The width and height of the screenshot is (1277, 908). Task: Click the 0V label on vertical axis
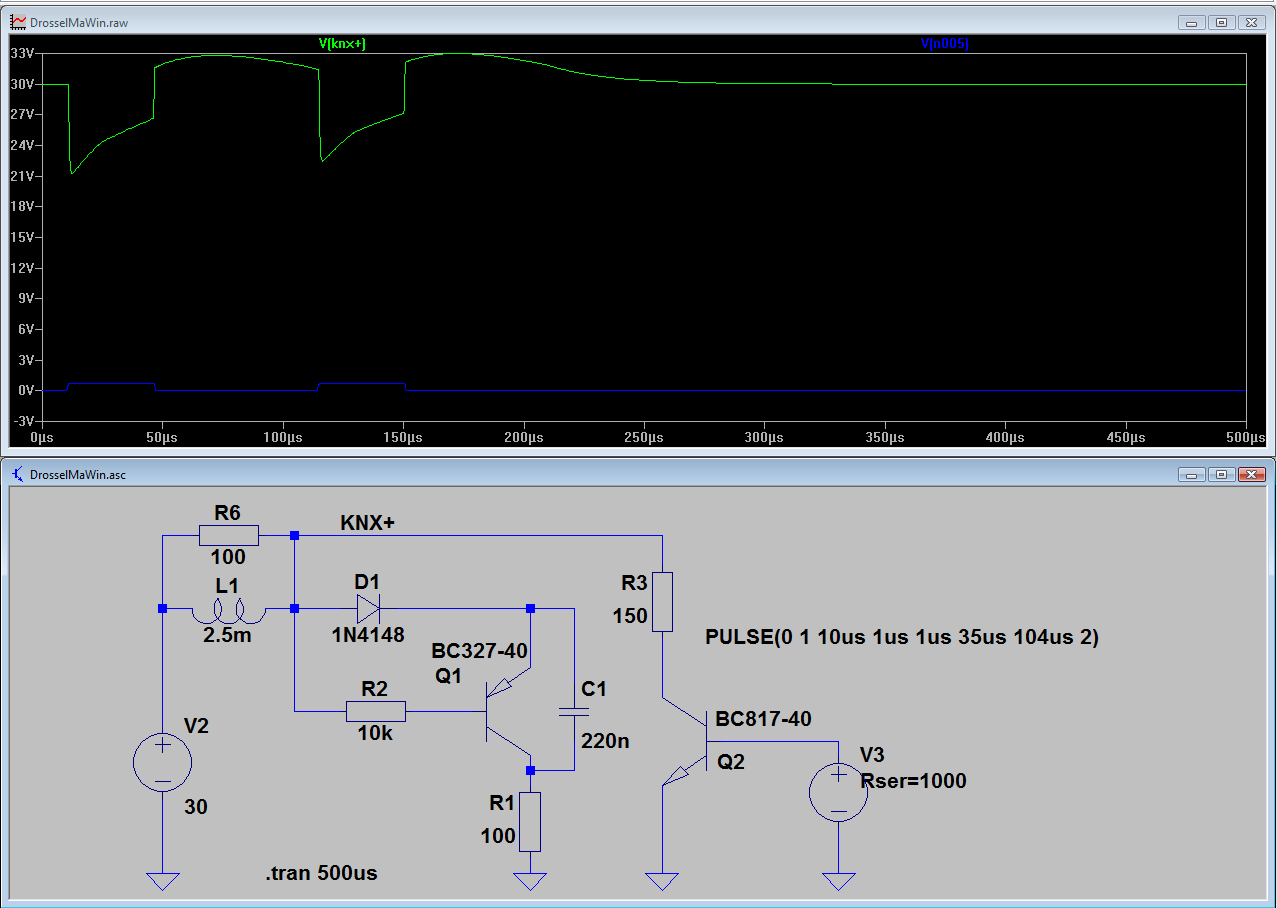pos(27,390)
